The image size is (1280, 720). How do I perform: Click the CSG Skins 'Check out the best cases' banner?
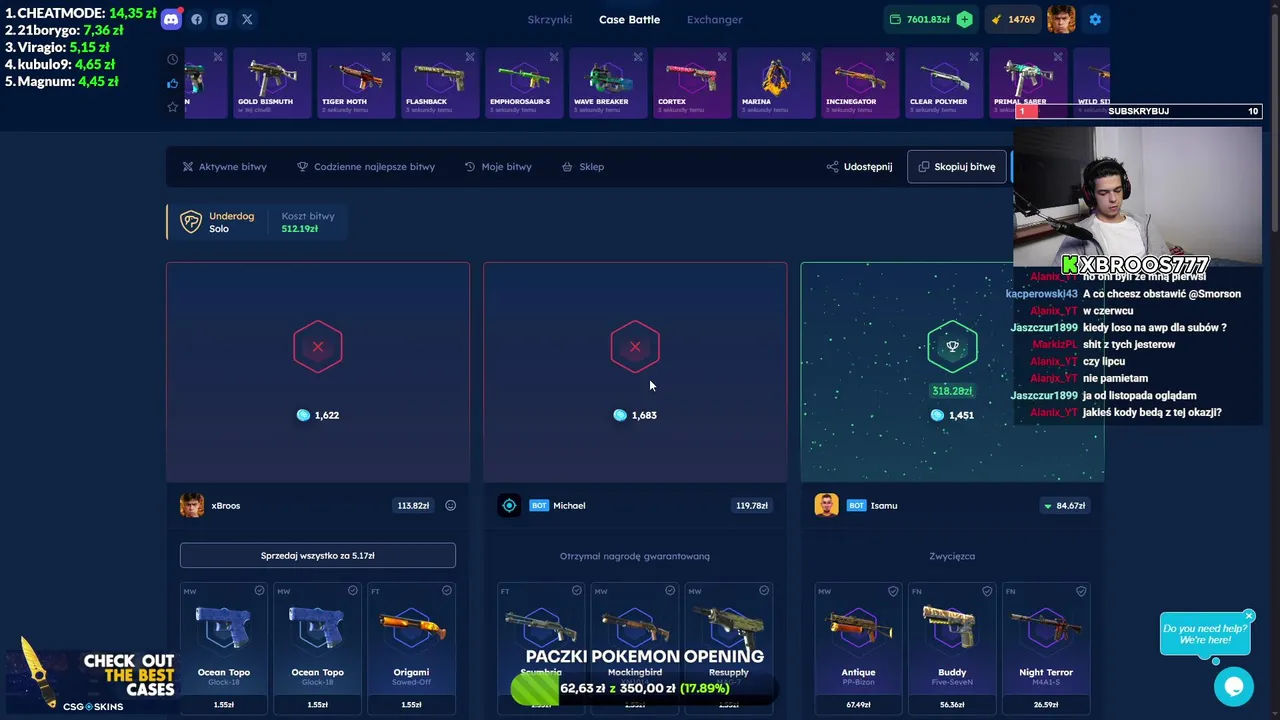coord(92,680)
